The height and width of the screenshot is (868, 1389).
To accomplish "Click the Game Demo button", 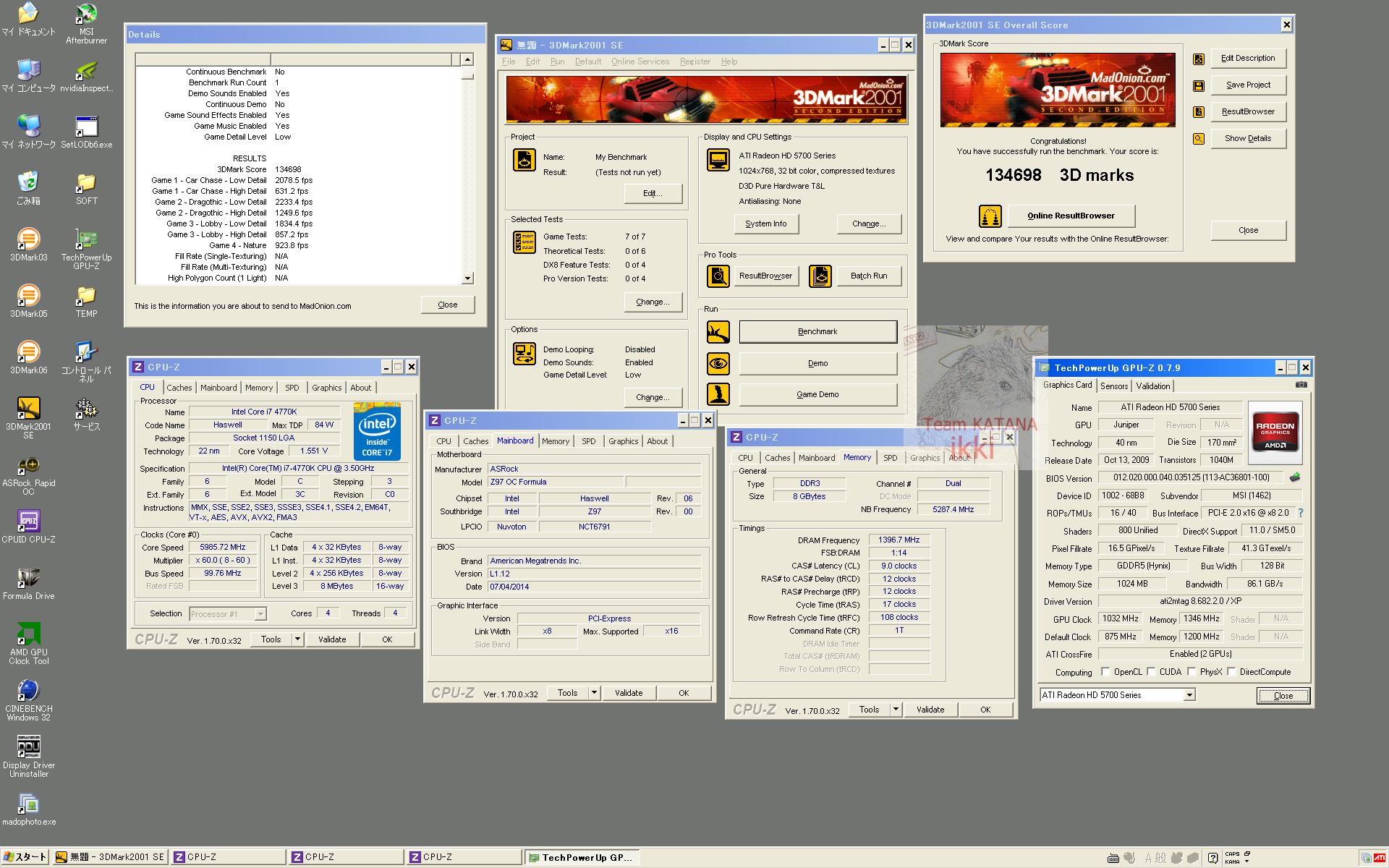I will pyautogui.click(x=817, y=395).
